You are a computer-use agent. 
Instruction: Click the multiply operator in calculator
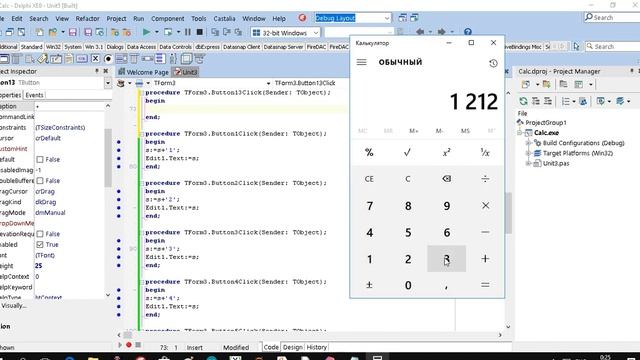tap(485, 205)
